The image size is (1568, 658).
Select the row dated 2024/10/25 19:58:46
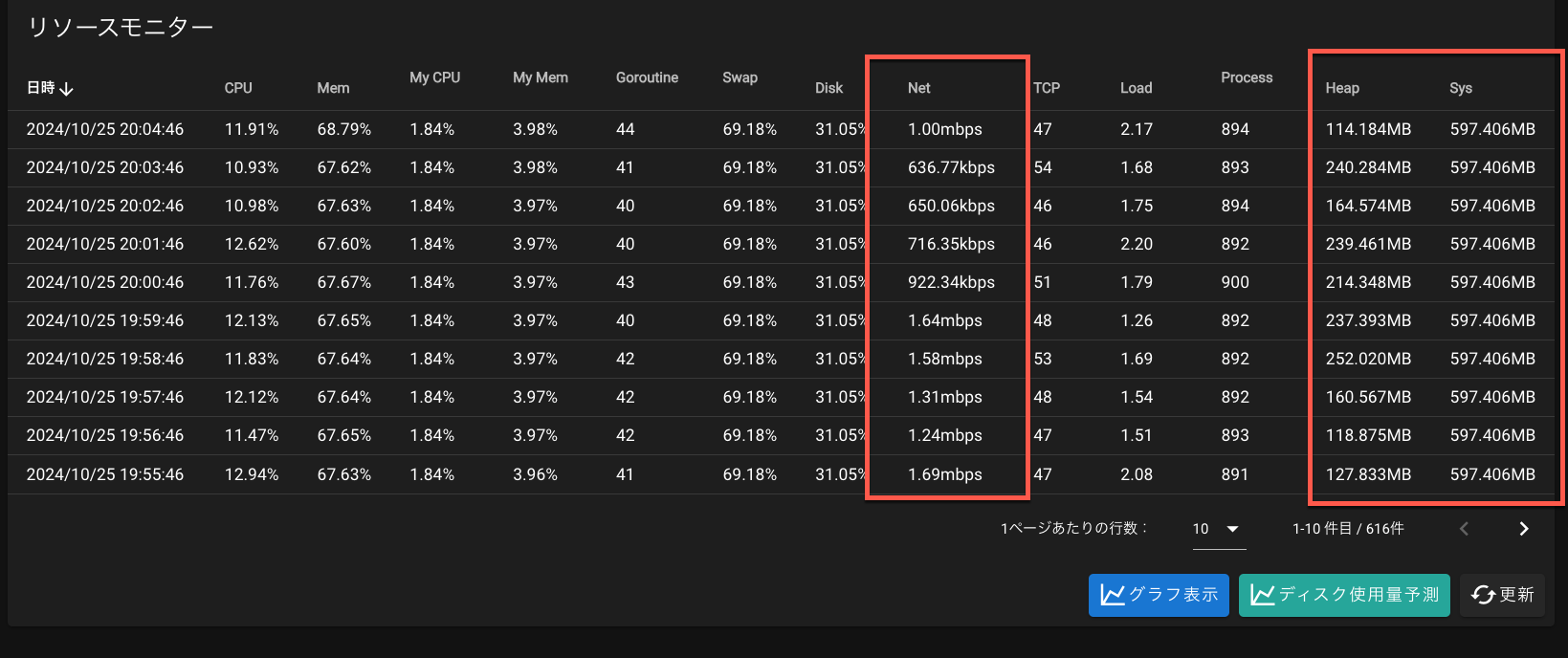tap(781, 359)
